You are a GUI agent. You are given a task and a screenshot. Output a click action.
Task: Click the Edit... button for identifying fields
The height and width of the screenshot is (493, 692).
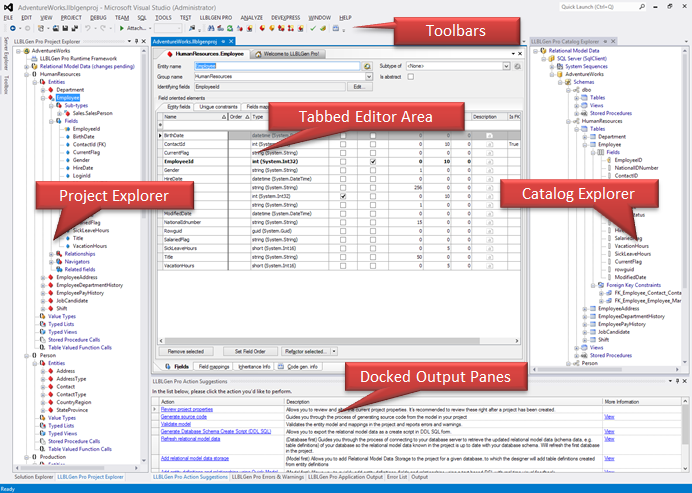click(359, 87)
